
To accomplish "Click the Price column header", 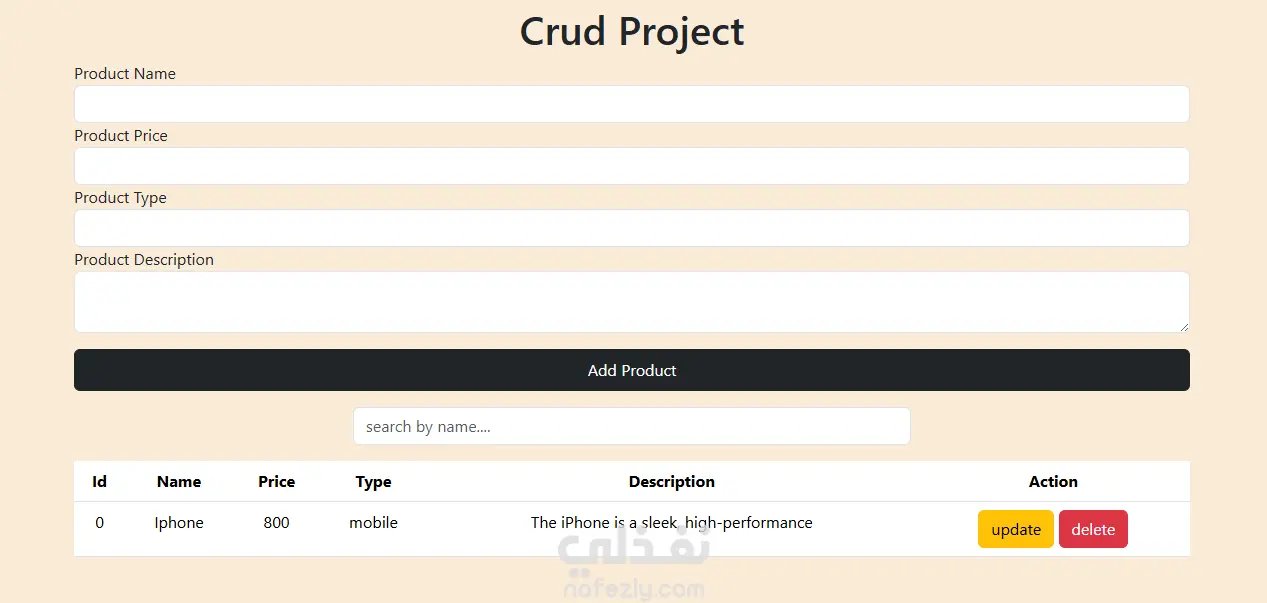I will (277, 482).
